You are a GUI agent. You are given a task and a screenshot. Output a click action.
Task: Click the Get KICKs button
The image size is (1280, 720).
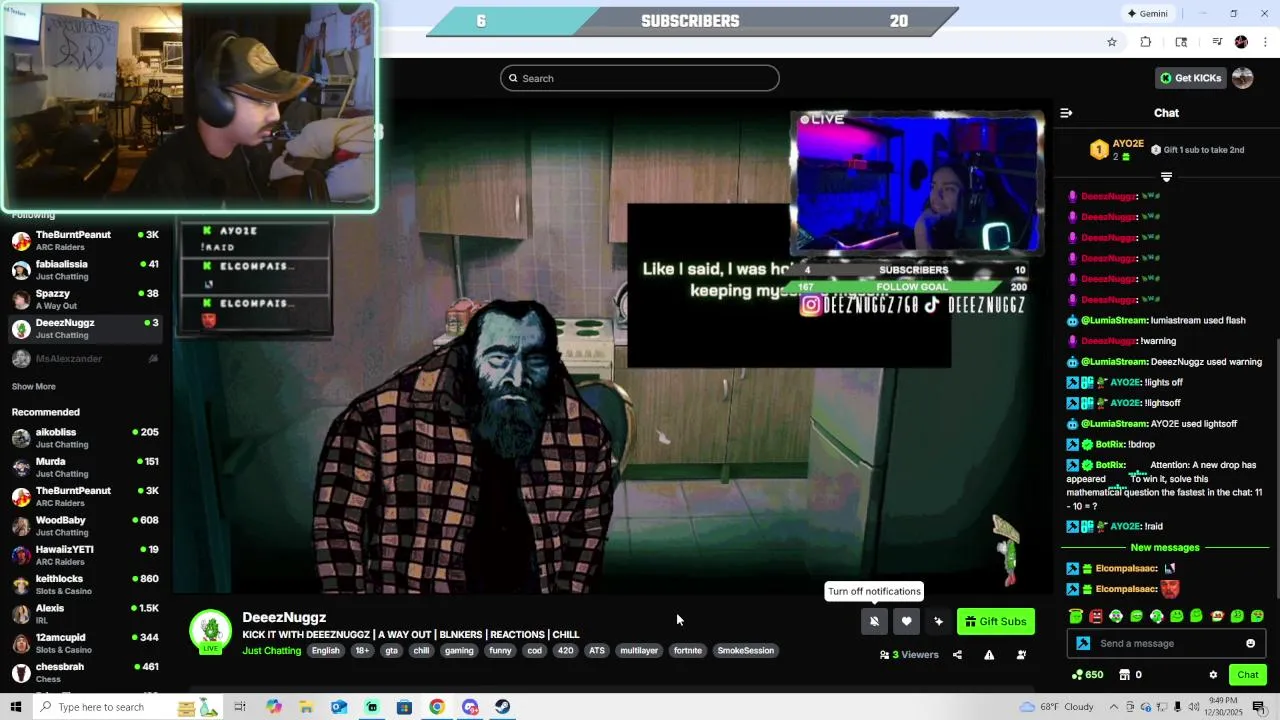point(1190,78)
